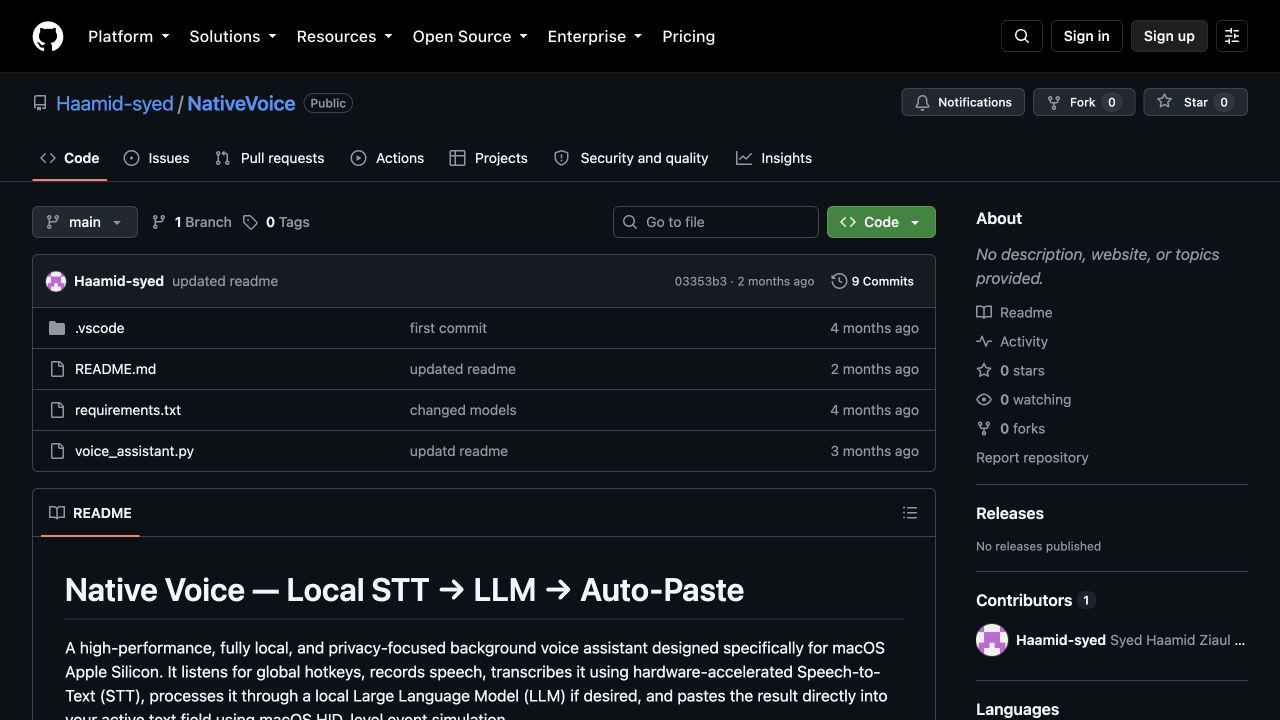Open the README.md file
Image resolution: width=1280 pixels, height=720 pixels.
(x=115, y=369)
